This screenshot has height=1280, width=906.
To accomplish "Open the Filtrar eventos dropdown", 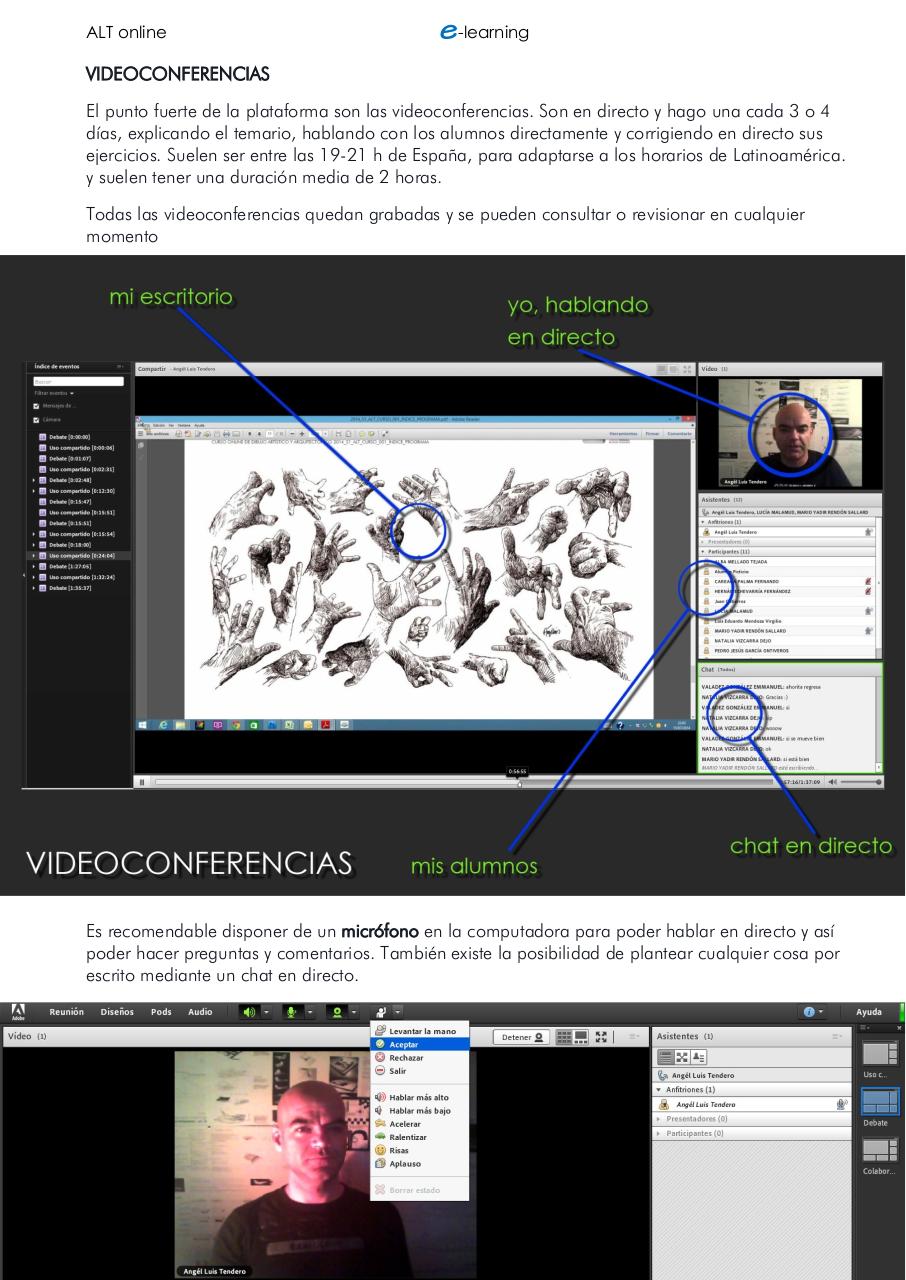I will pos(55,394).
